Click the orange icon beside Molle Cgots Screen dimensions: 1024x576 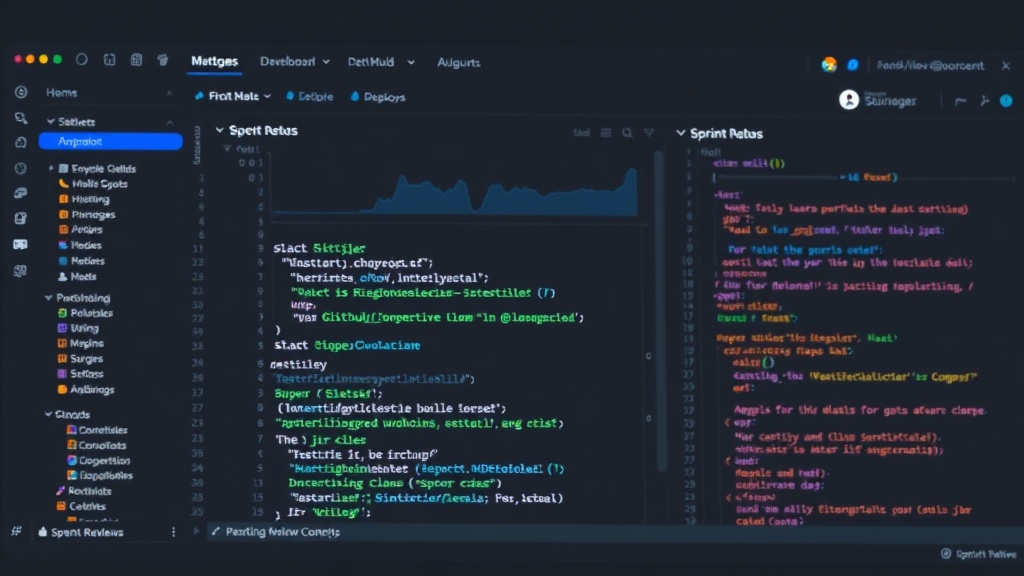click(63, 184)
